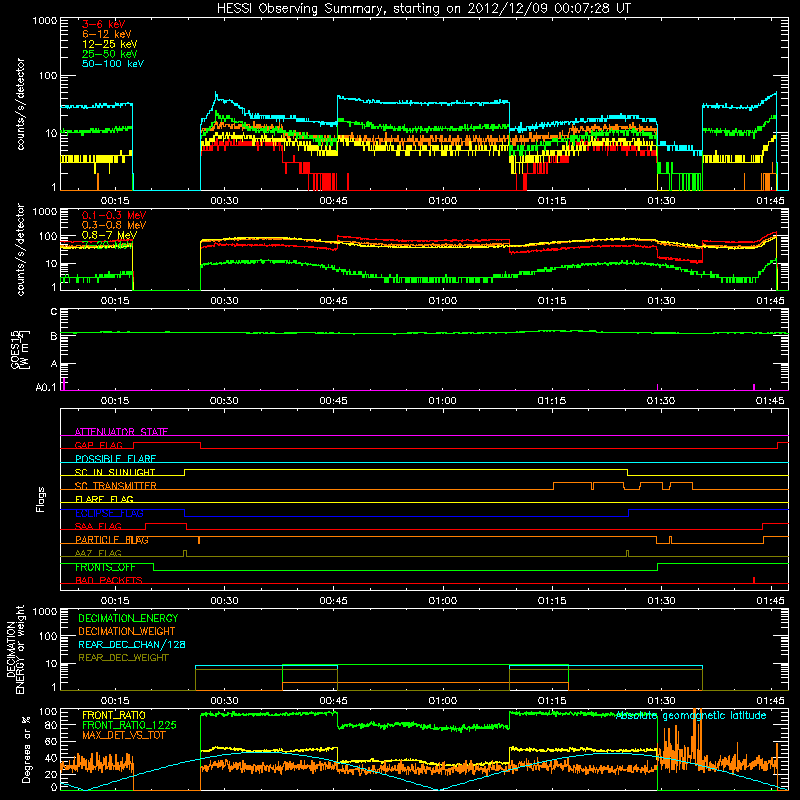
Task: Click the 00:30 time tick under the MeV panel
Action: click(224, 301)
